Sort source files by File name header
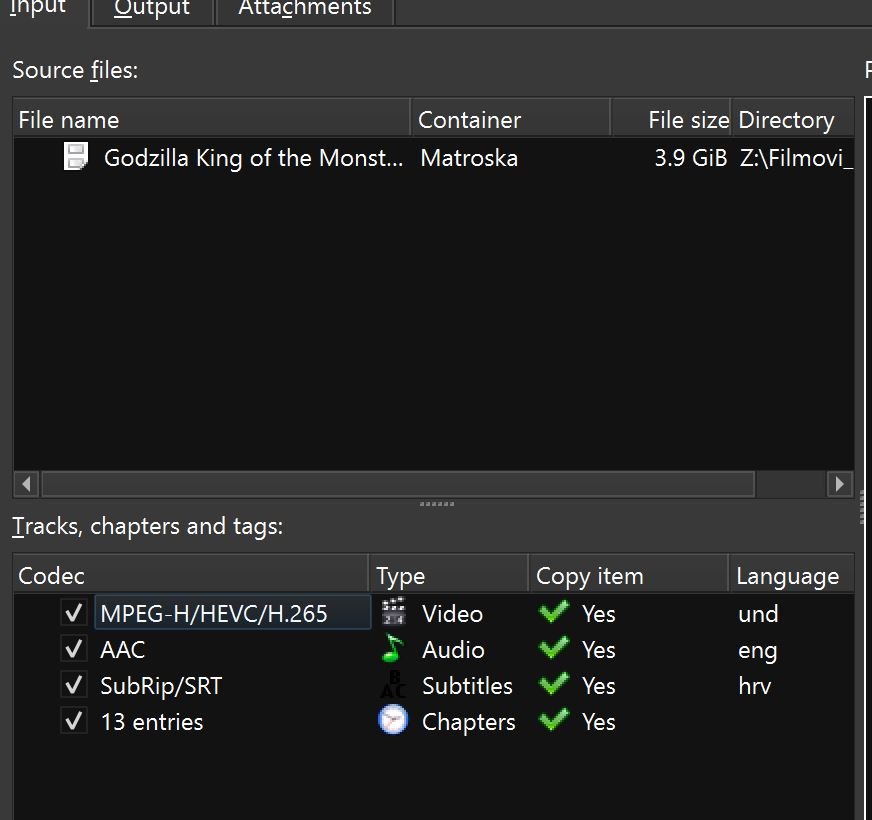Screen dimensions: 872x820 click(x=211, y=118)
